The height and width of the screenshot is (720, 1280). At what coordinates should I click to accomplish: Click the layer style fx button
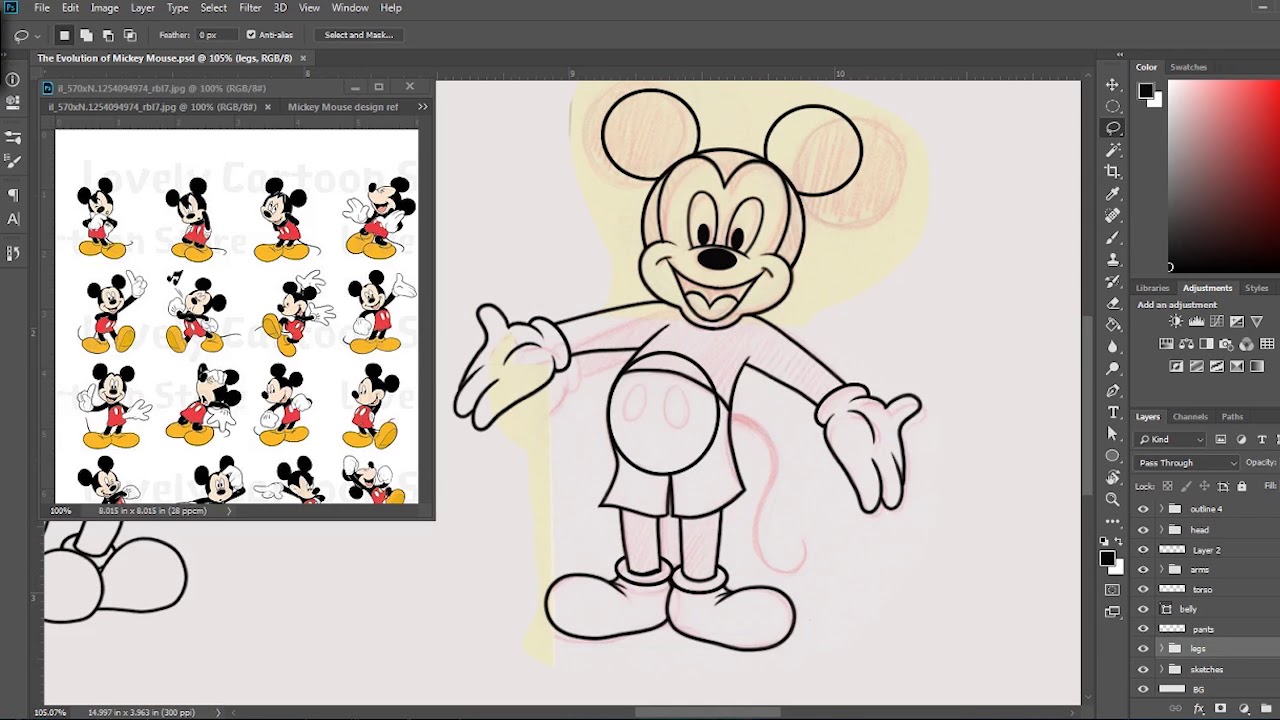point(1197,709)
